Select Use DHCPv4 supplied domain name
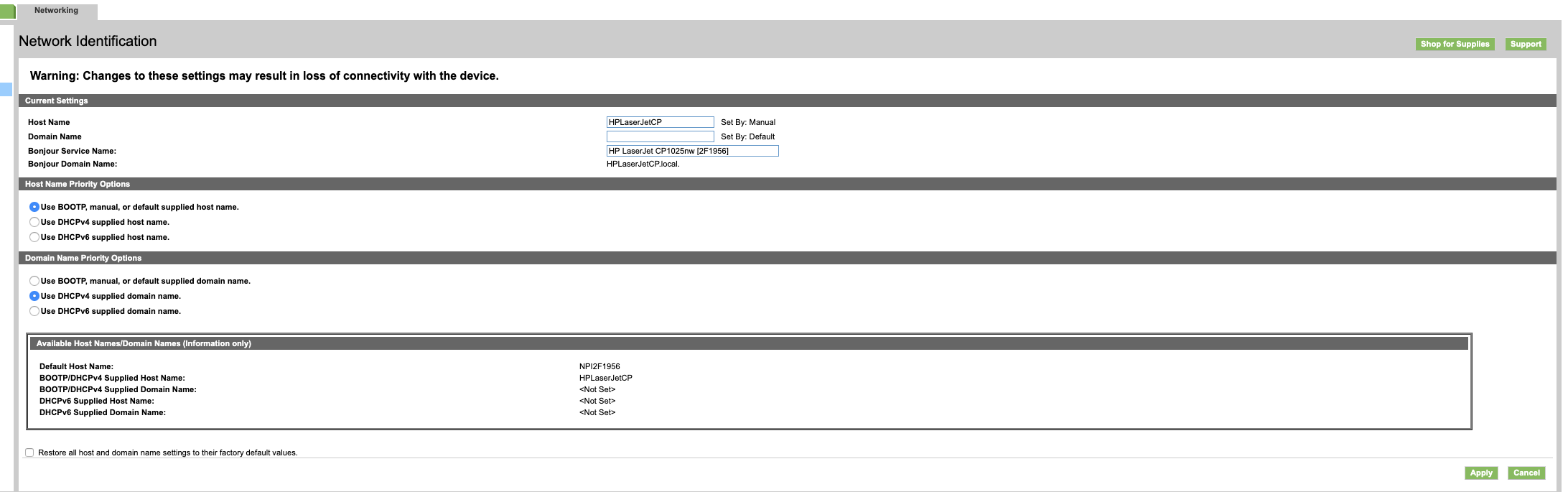This screenshot has width=1568, height=492. click(34, 296)
